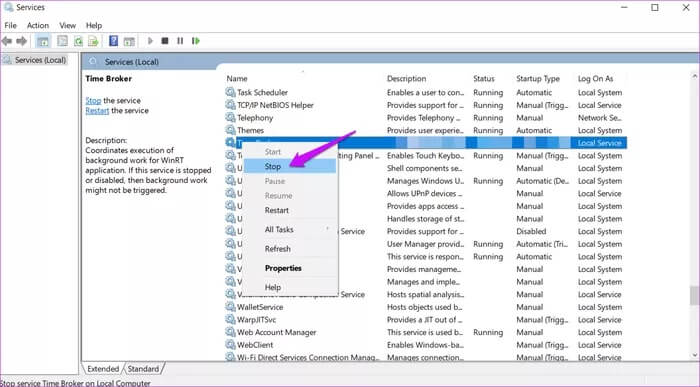Click the Export List toolbar icon

[x=93, y=41]
